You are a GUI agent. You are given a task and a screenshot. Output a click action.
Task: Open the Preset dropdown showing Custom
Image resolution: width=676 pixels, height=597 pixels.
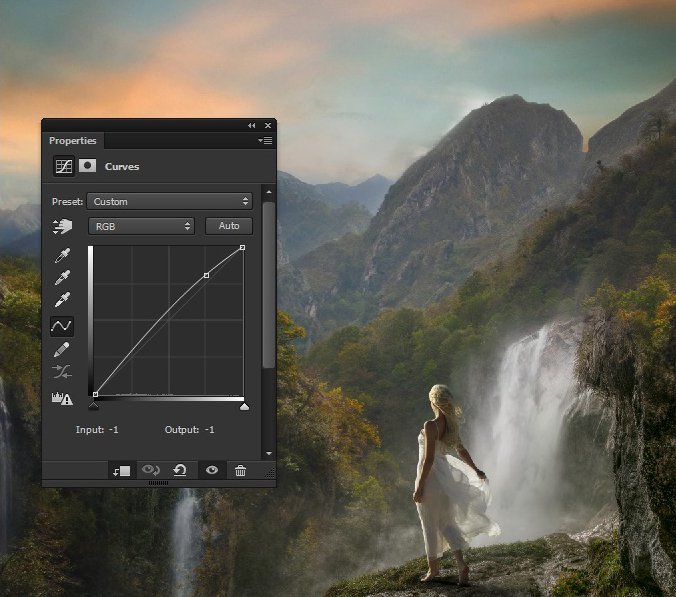169,201
